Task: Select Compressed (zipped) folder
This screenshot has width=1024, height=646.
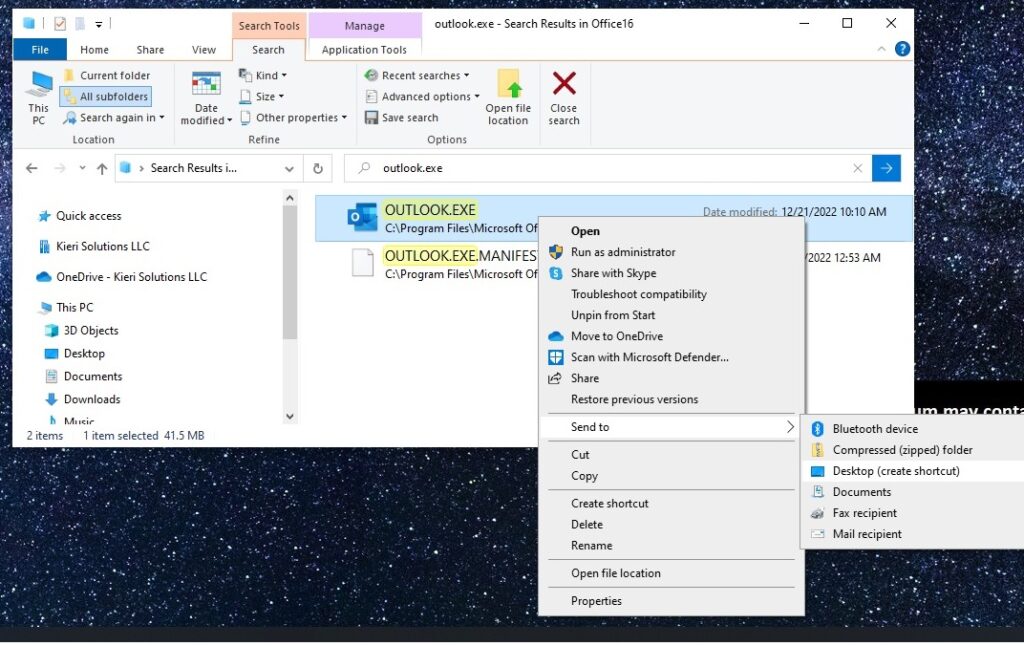Action: click(914, 450)
